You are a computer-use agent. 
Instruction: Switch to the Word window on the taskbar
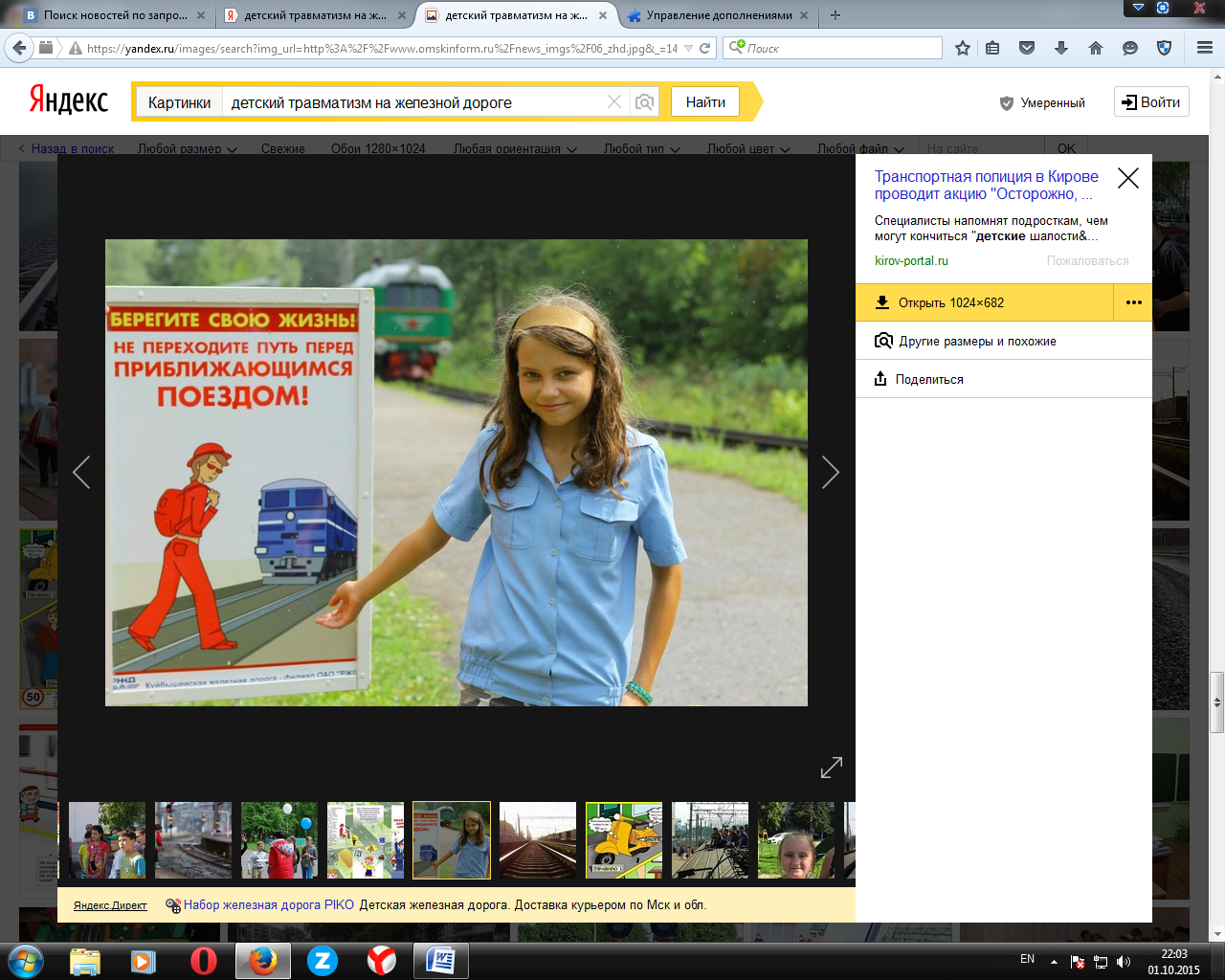441,960
